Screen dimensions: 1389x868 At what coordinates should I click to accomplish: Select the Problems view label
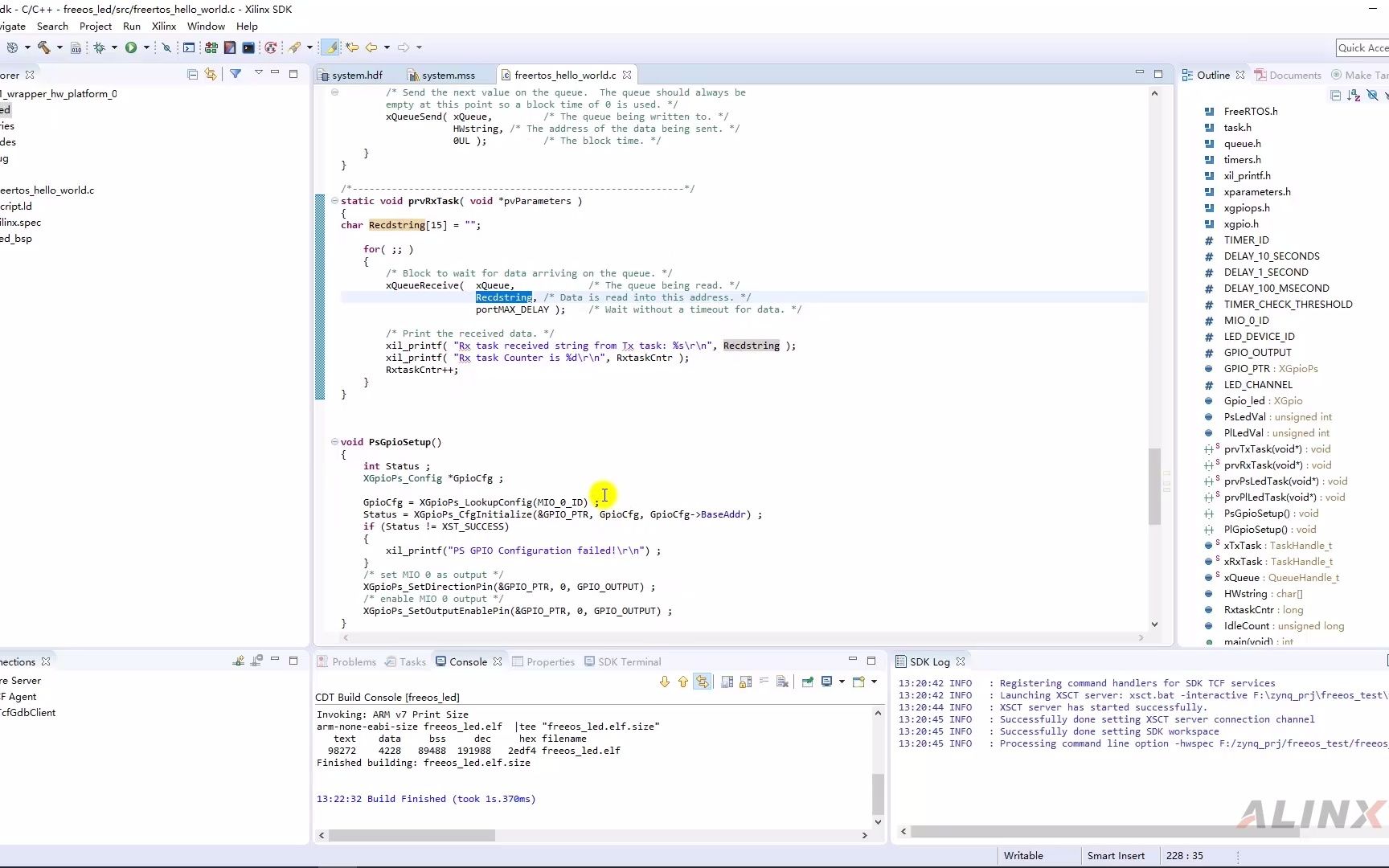click(x=354, y=661)
